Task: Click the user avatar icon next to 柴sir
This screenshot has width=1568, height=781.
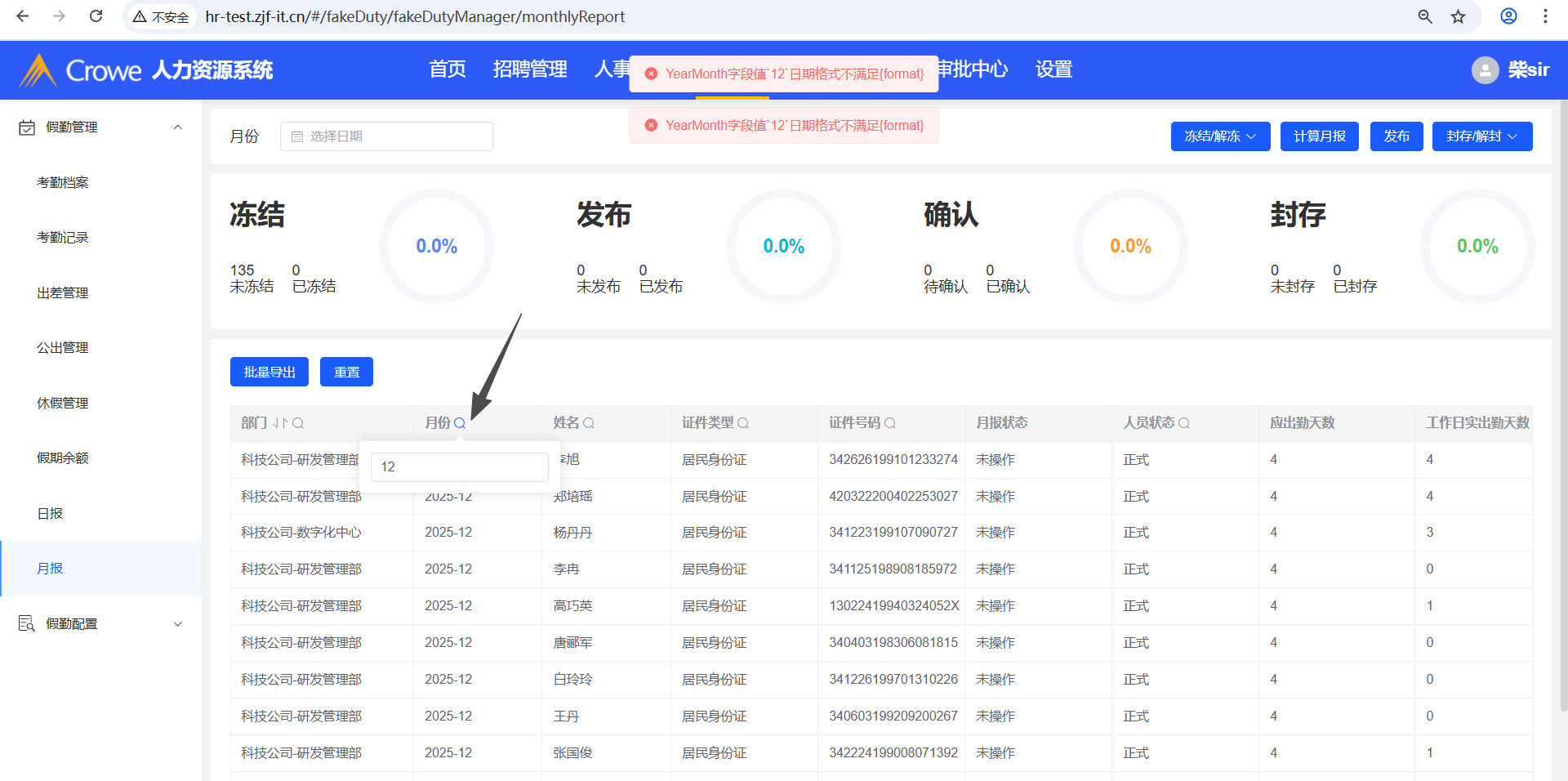Action: click(x=1485, y=70)
